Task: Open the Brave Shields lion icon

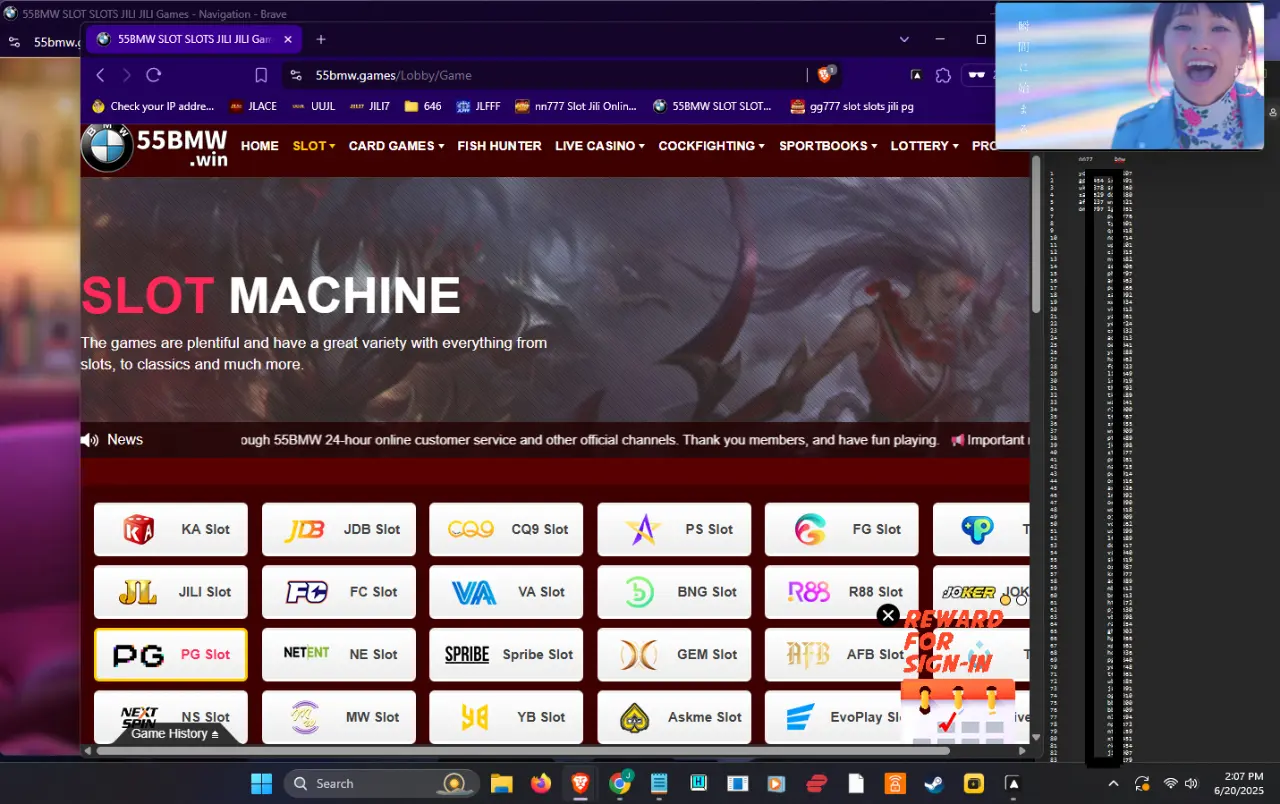Action: 825,75
